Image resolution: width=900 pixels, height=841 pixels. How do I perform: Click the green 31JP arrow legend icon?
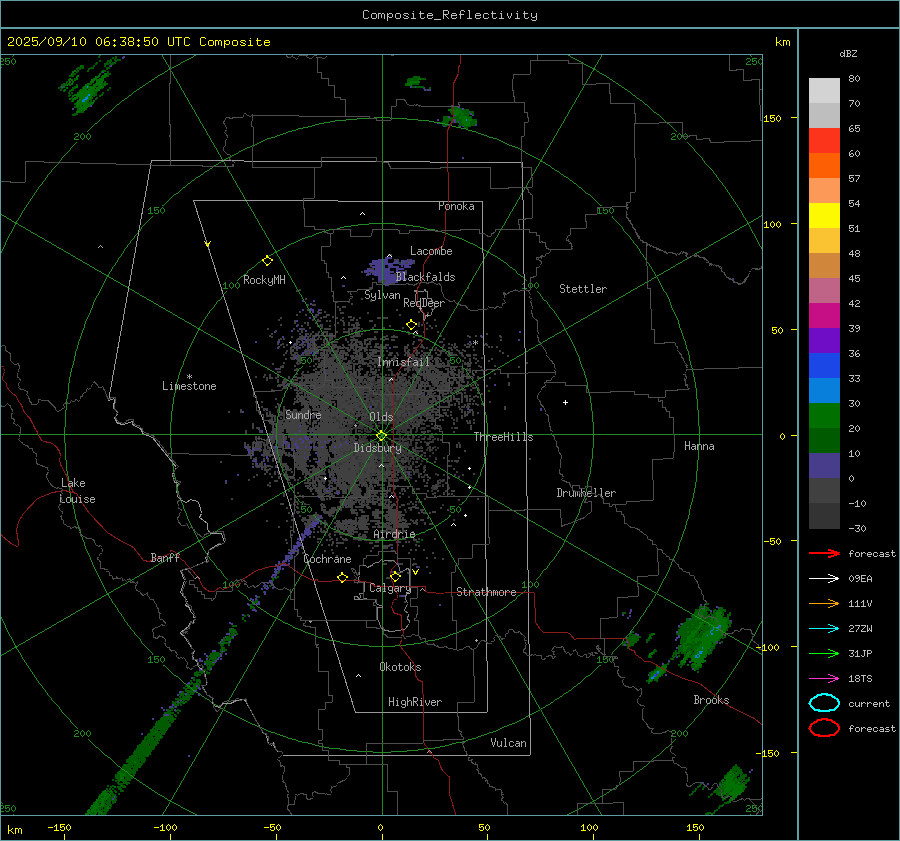click(824, 653)
